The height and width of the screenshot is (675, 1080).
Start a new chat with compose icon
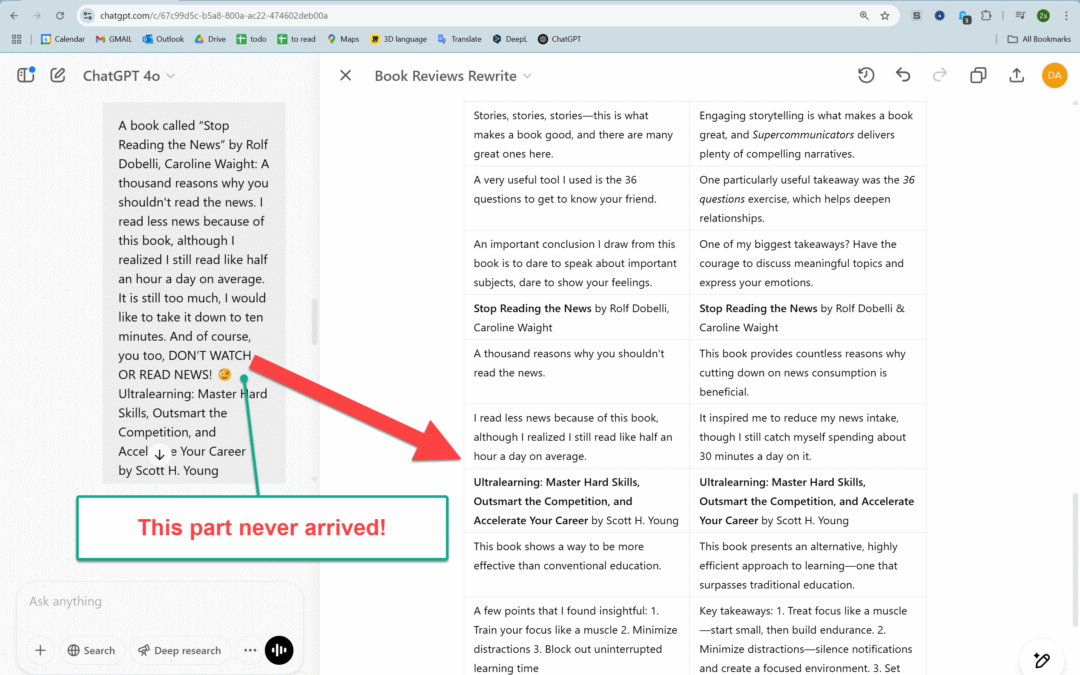pyautogui.click(x=58, y=75)
